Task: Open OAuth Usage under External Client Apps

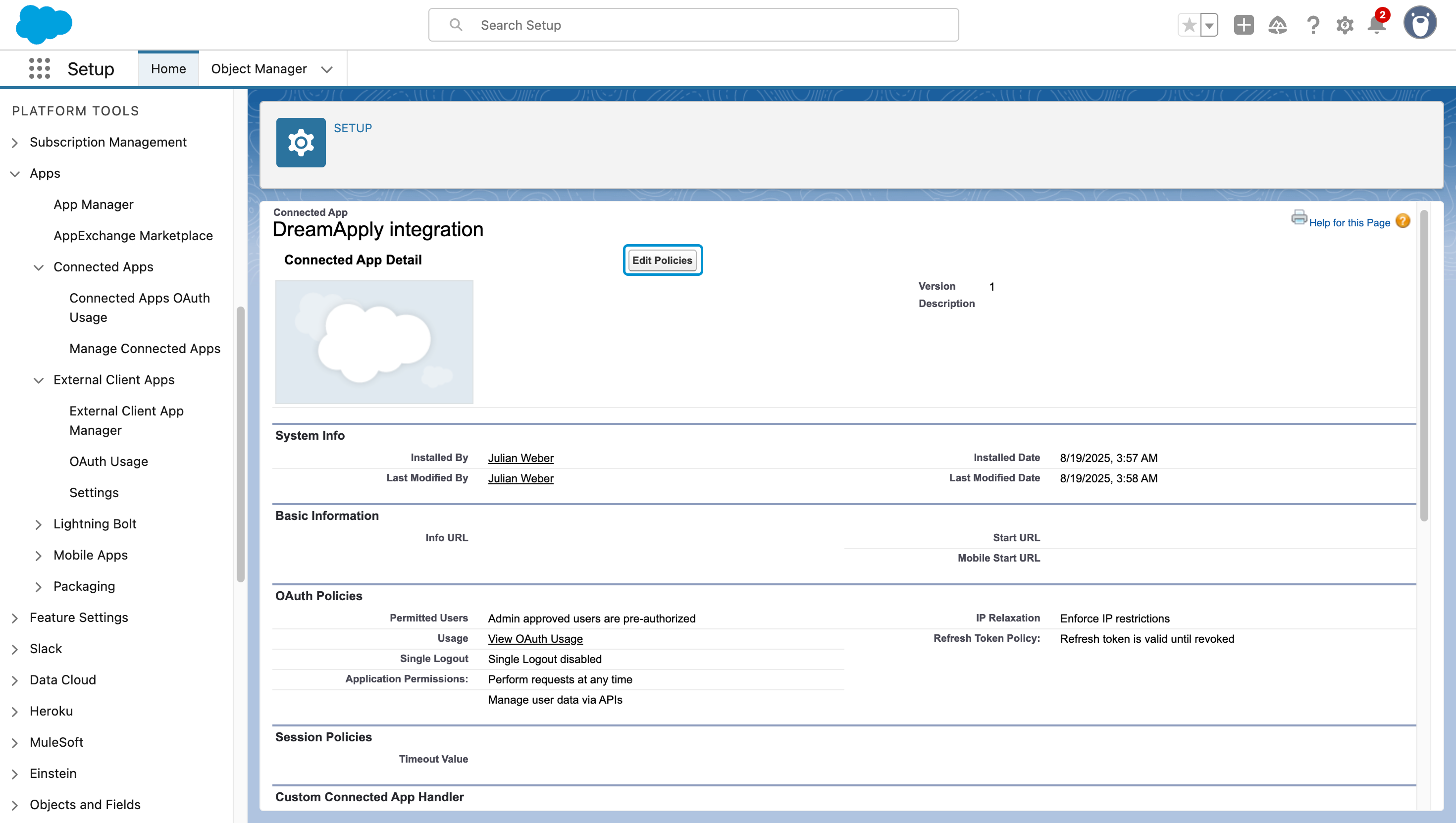Action: click(x=108, y=461)
